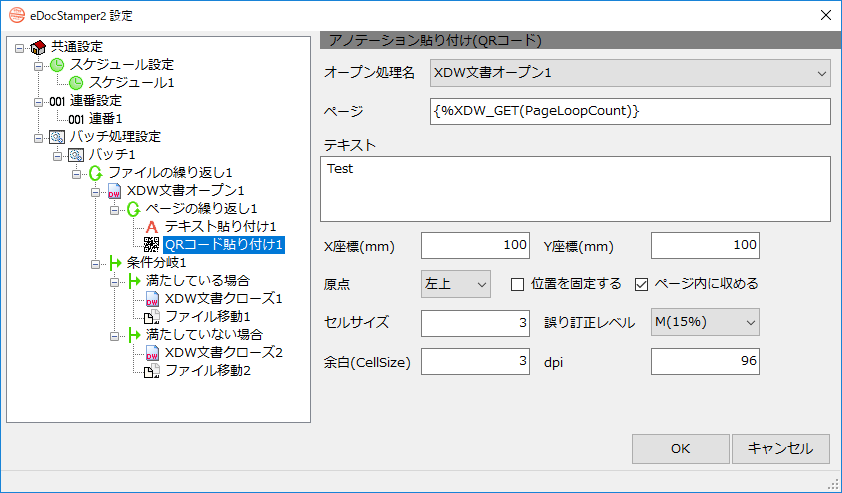Collapse the バッチ1 node
The height and width of the screenshot is (493, 842).
pyautogui.click(x=57, y=156)
